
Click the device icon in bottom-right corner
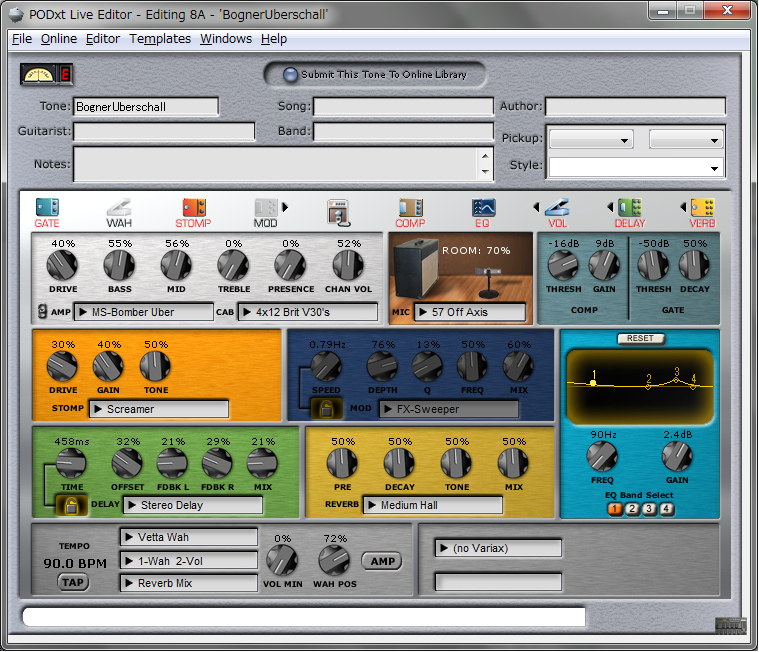[x=730, y=625]
